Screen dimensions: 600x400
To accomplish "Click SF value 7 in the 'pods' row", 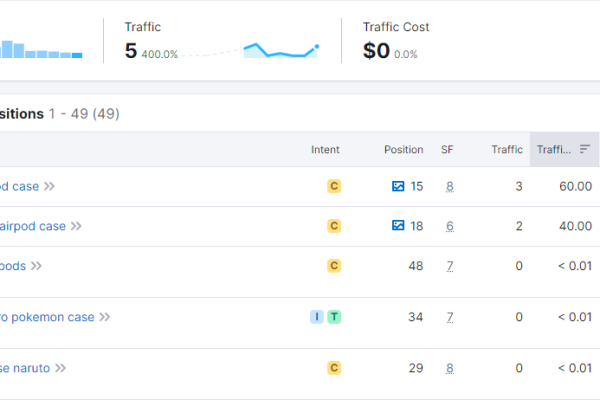I will click(x=450, y=266).
